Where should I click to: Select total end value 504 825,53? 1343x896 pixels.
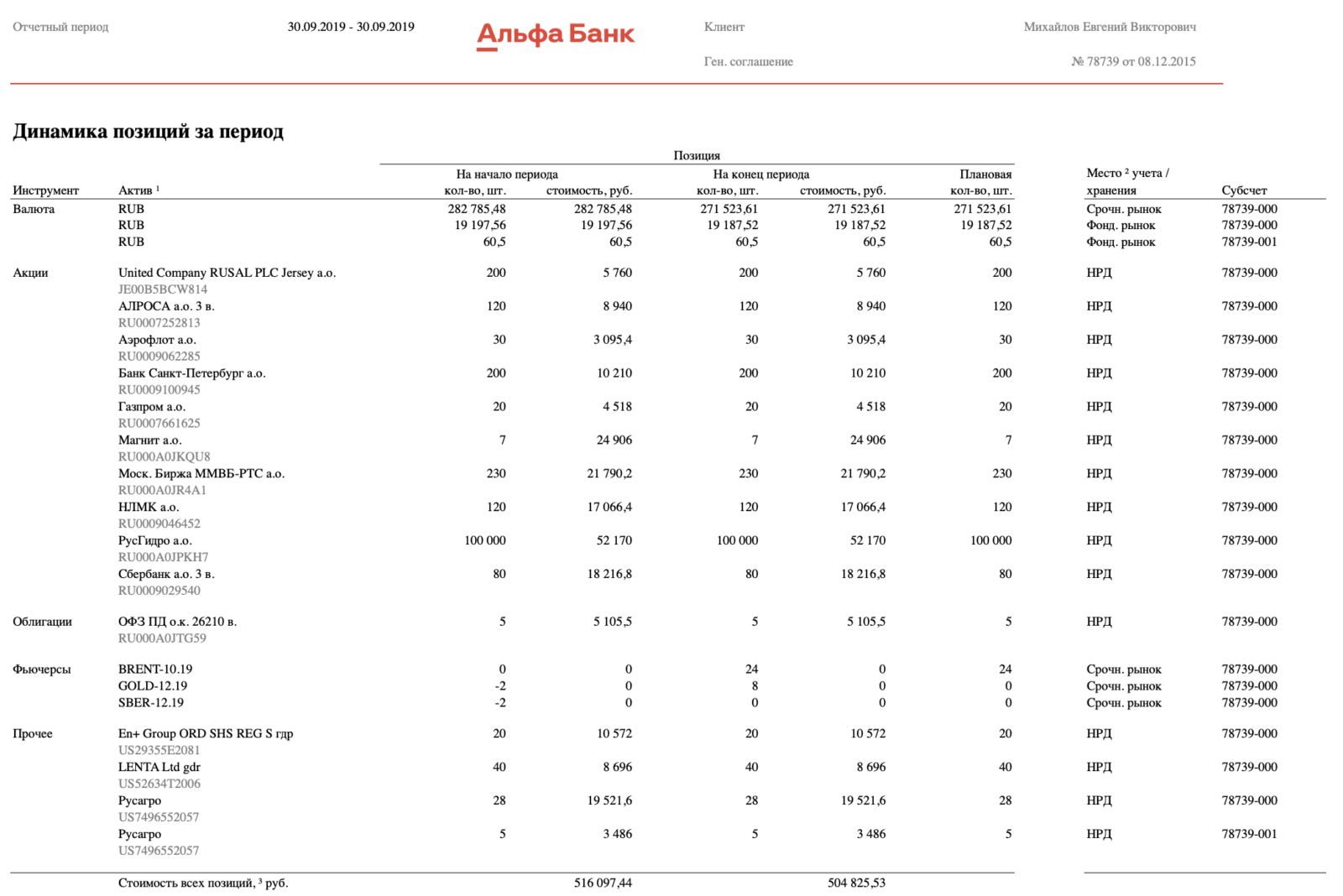(x=856, y=883)
